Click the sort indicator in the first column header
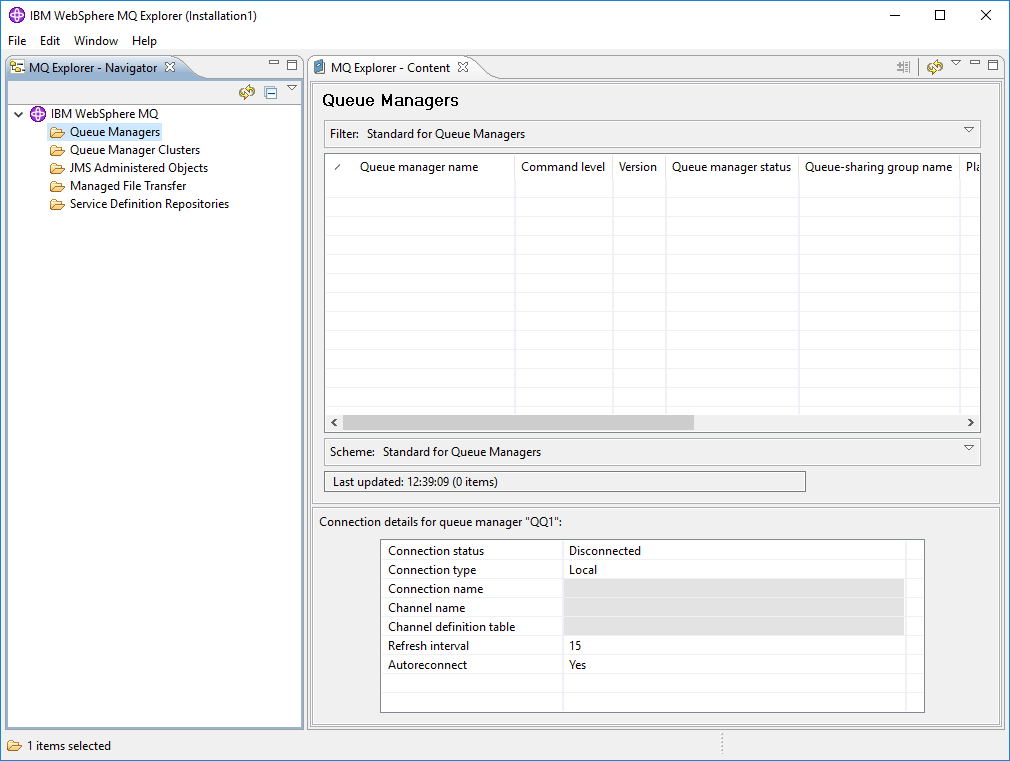The height and width of the screenshot is (761, 1010). point(338,167)
